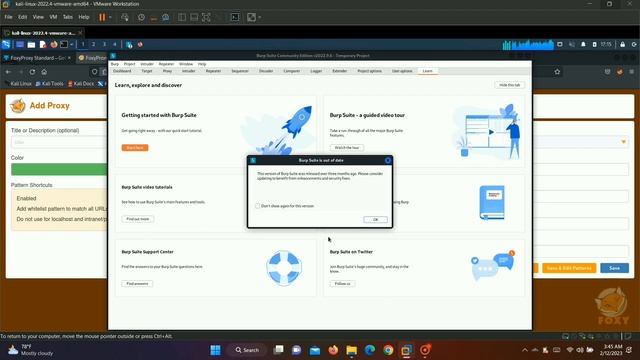Click Hide this tab button
Viewport: 640px width, 360px height.
coord(509,85)
